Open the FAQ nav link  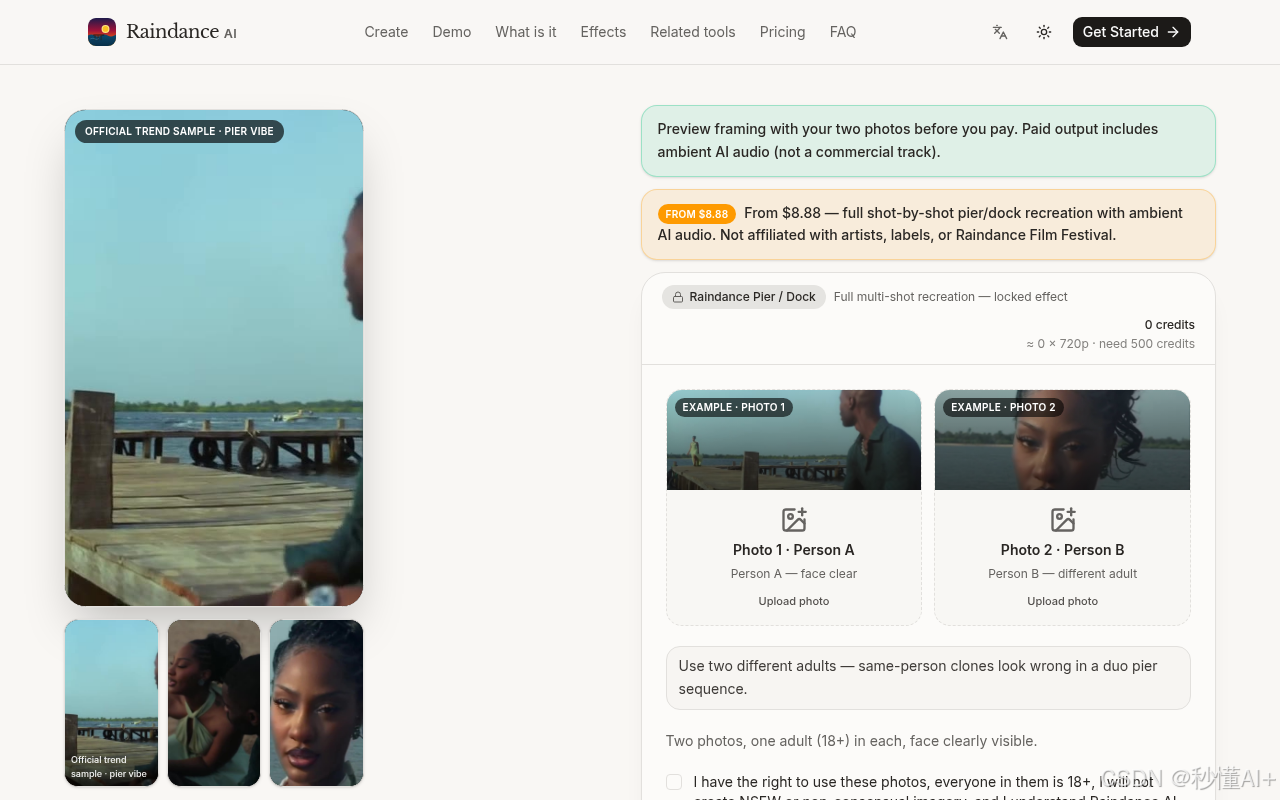tap(843, 32)
